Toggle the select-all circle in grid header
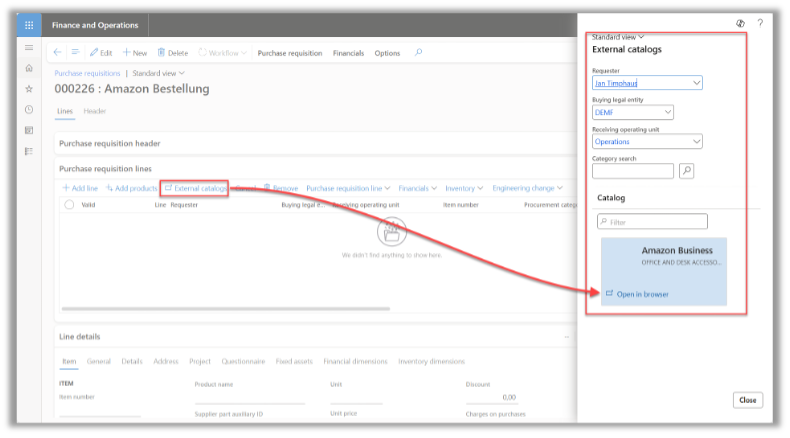This screenshot has height=438, width=790. (70, 205)
